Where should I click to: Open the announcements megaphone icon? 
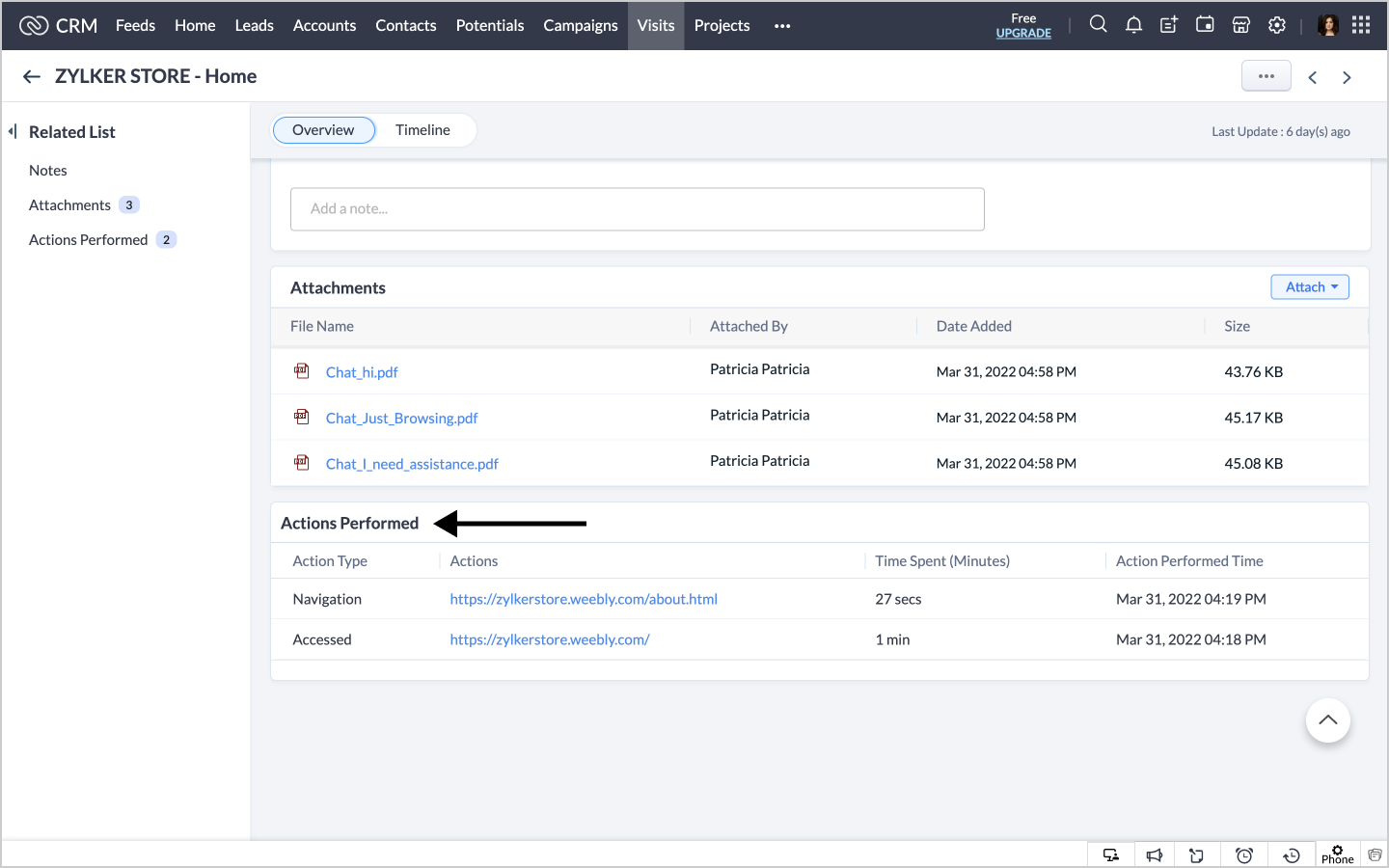[1155, 855]
